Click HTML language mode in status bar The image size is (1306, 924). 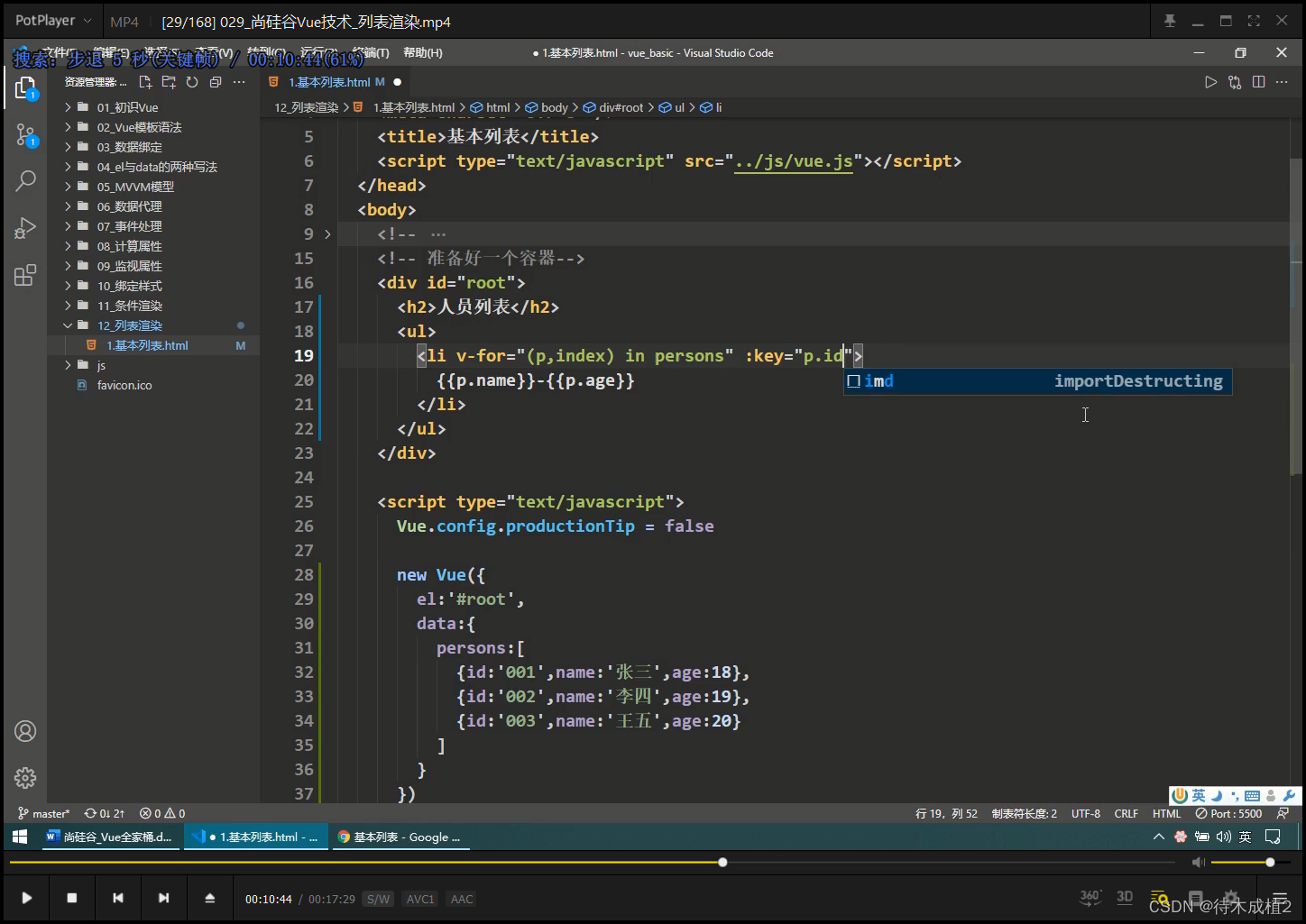point(1166,813)
